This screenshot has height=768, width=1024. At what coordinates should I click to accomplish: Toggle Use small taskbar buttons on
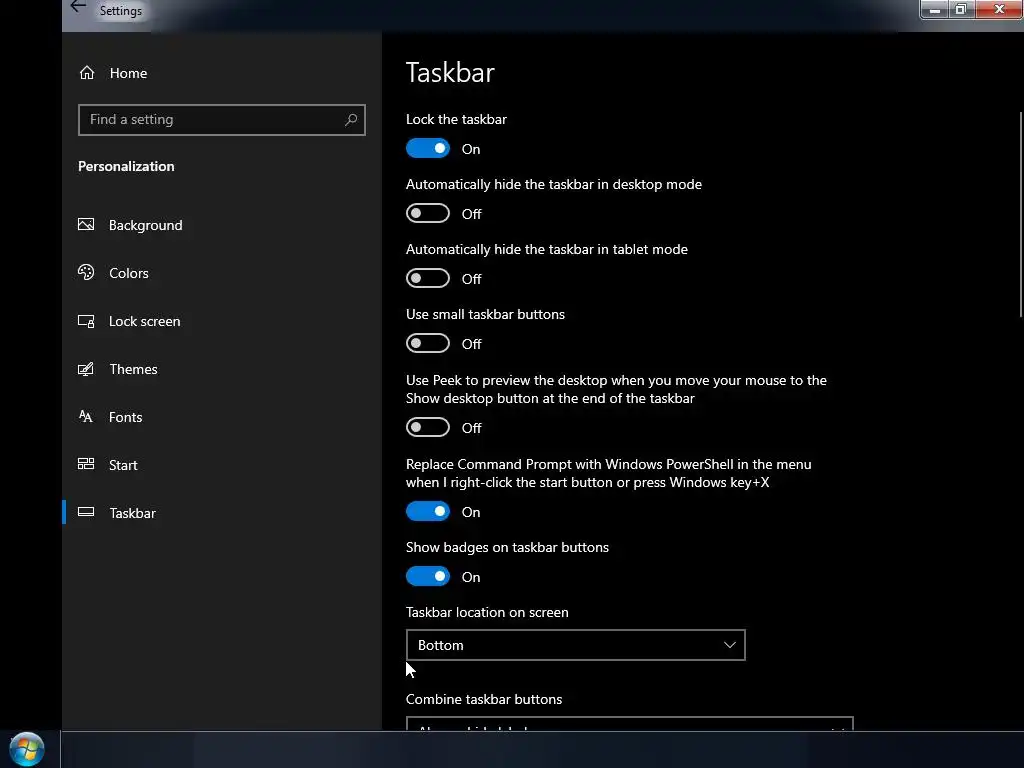point(428,344)
